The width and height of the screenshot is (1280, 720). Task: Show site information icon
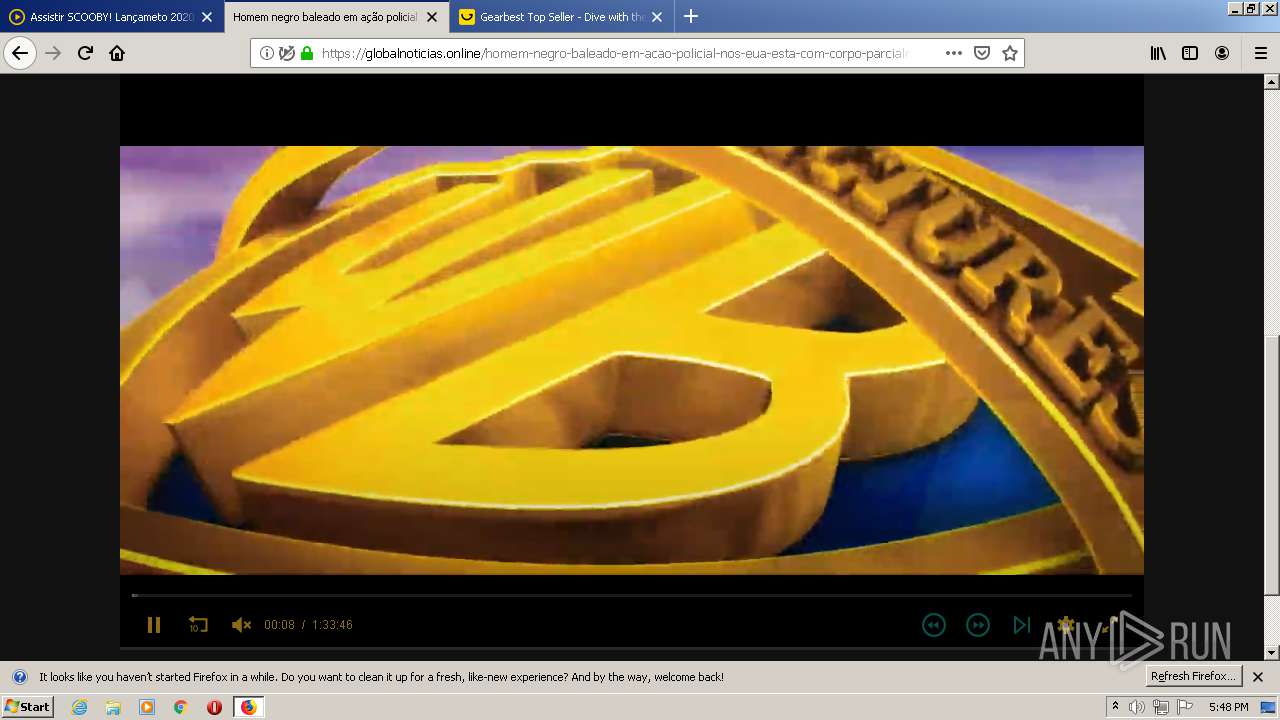coord(267,53)
